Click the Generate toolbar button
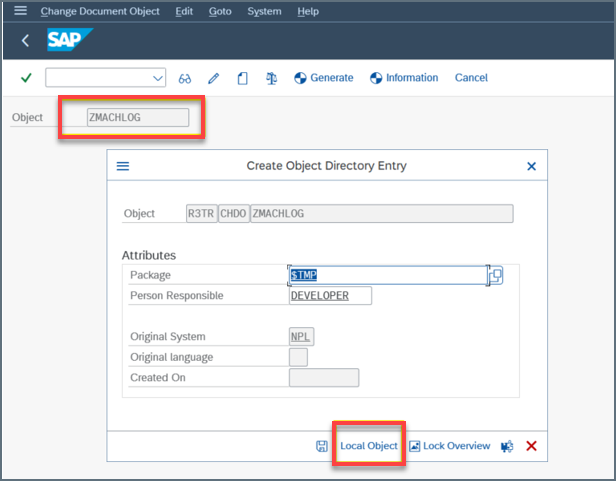This screenshot has height=481, width=616. (323, 78)
